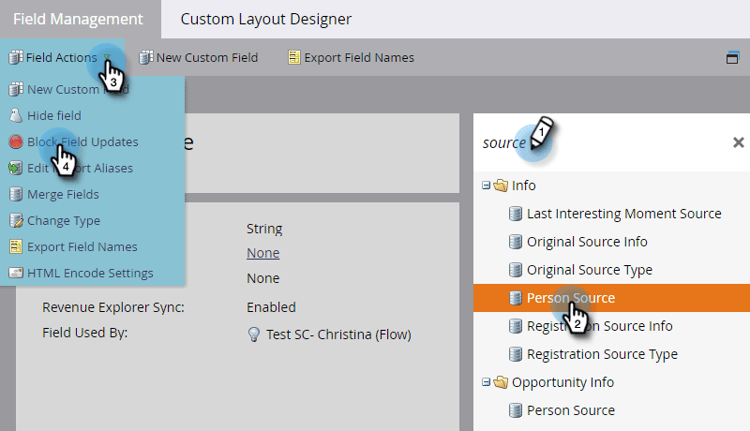Image resolution: width=750 pixels, height=431 pixels.
Task: Collapse the Info folder in the tree
Action: [486, 185]
